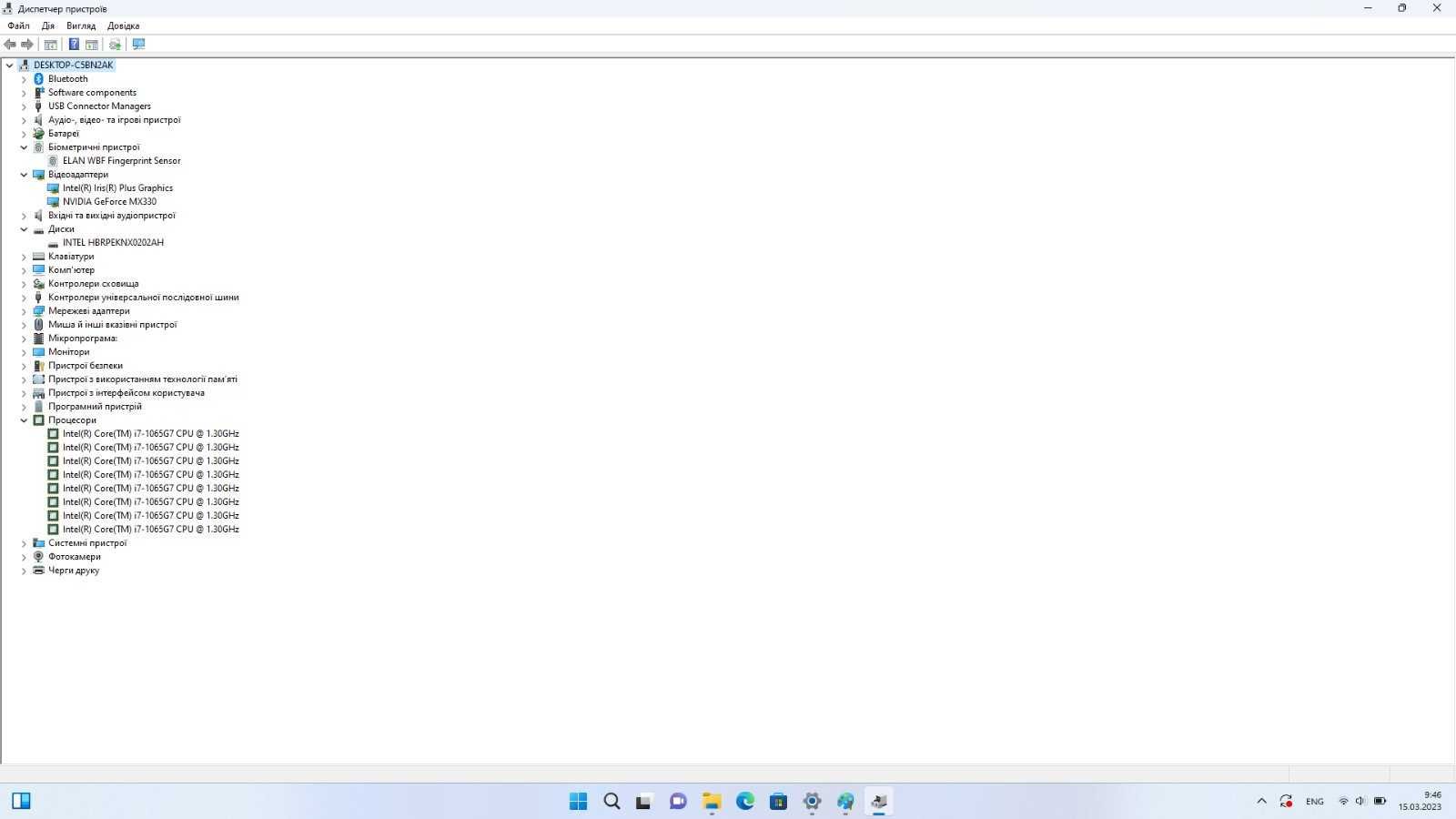The width and height of the screenshot is (1456, 819).
Task: Select the Контролери сховища label
Action: point(94,283)
